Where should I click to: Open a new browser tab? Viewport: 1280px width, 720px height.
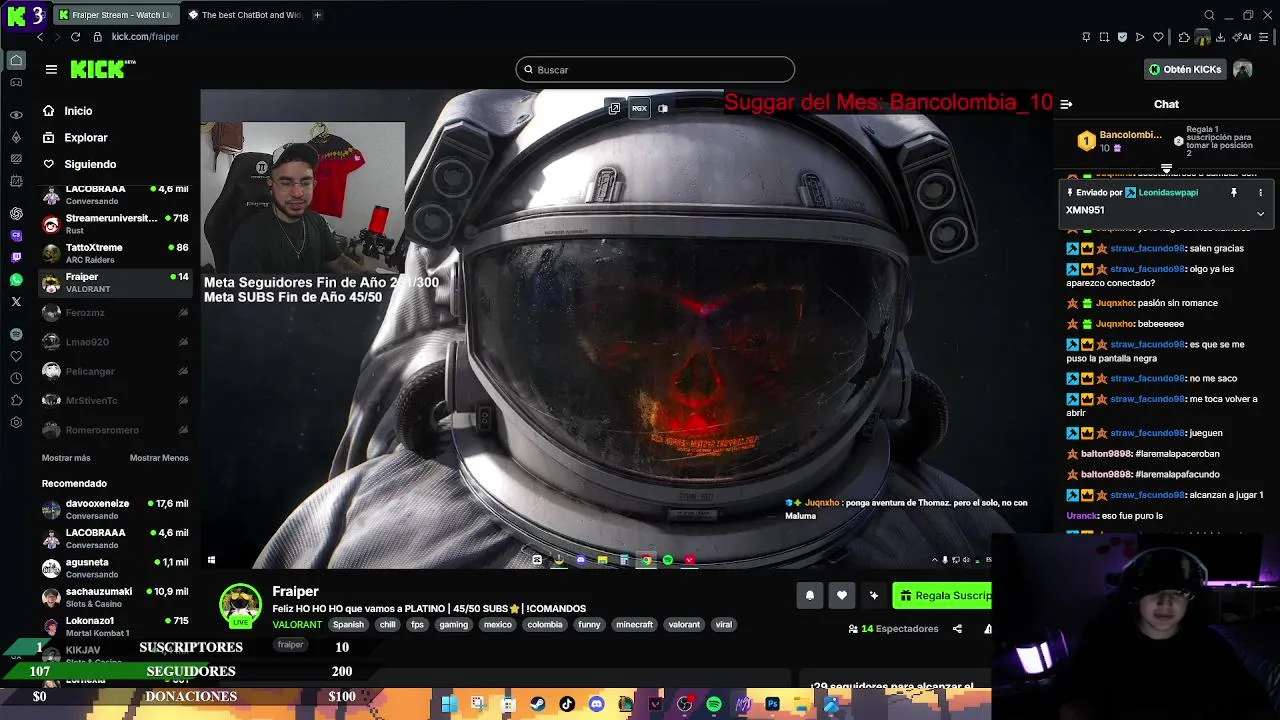tap(317, 15)
